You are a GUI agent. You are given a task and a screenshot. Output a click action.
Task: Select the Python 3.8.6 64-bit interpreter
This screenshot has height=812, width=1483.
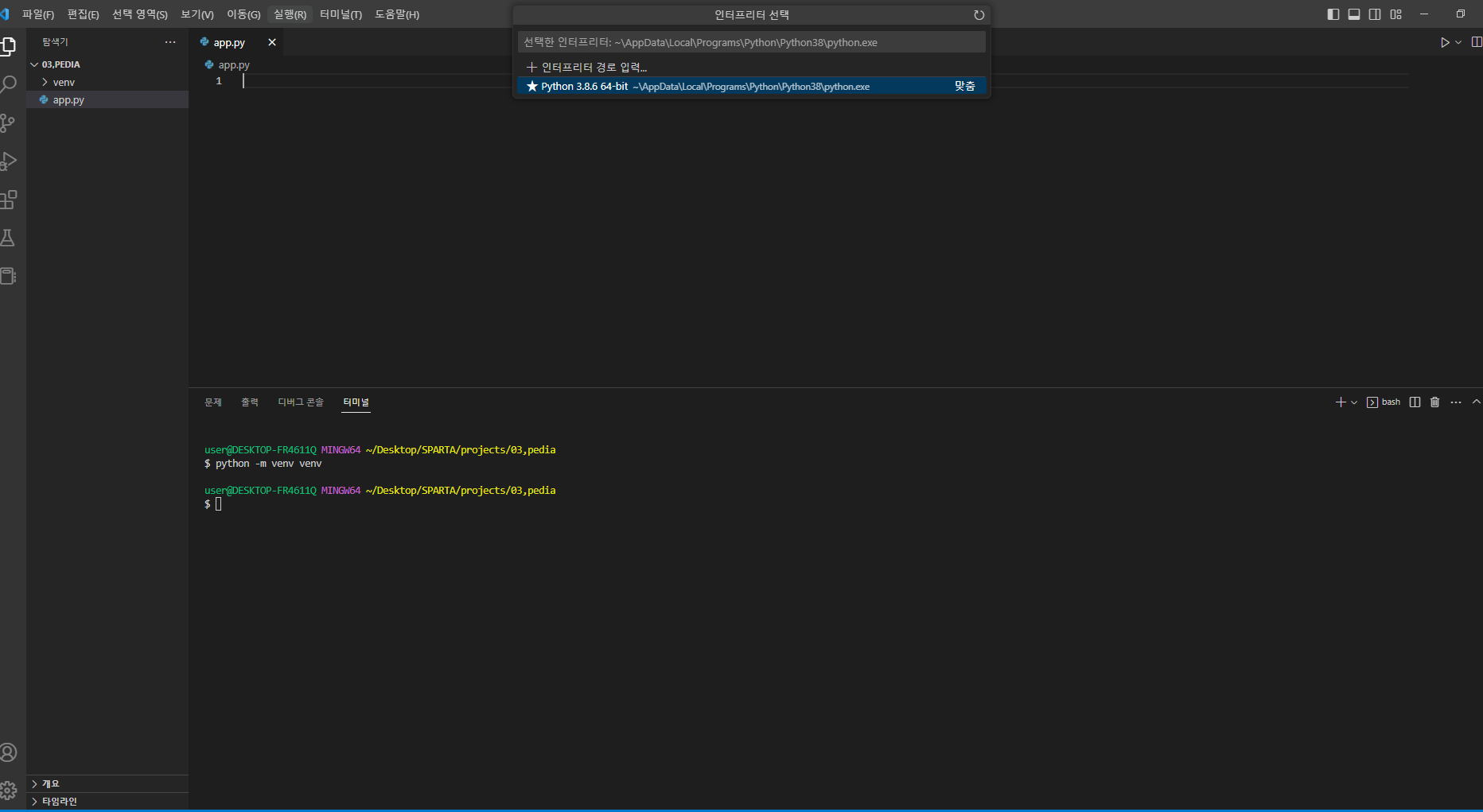tap(752, 86)
